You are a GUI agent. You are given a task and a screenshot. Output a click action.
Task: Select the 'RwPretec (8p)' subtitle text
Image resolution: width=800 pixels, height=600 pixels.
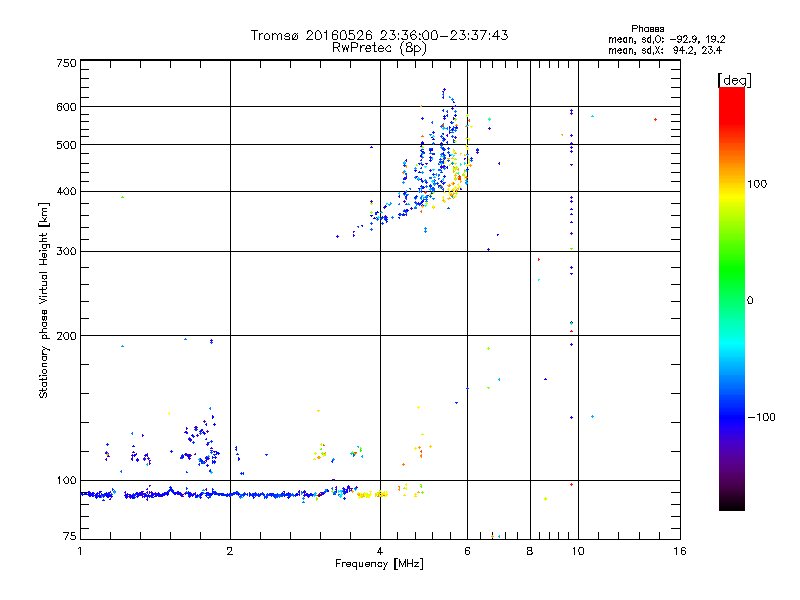pos(379,48)
